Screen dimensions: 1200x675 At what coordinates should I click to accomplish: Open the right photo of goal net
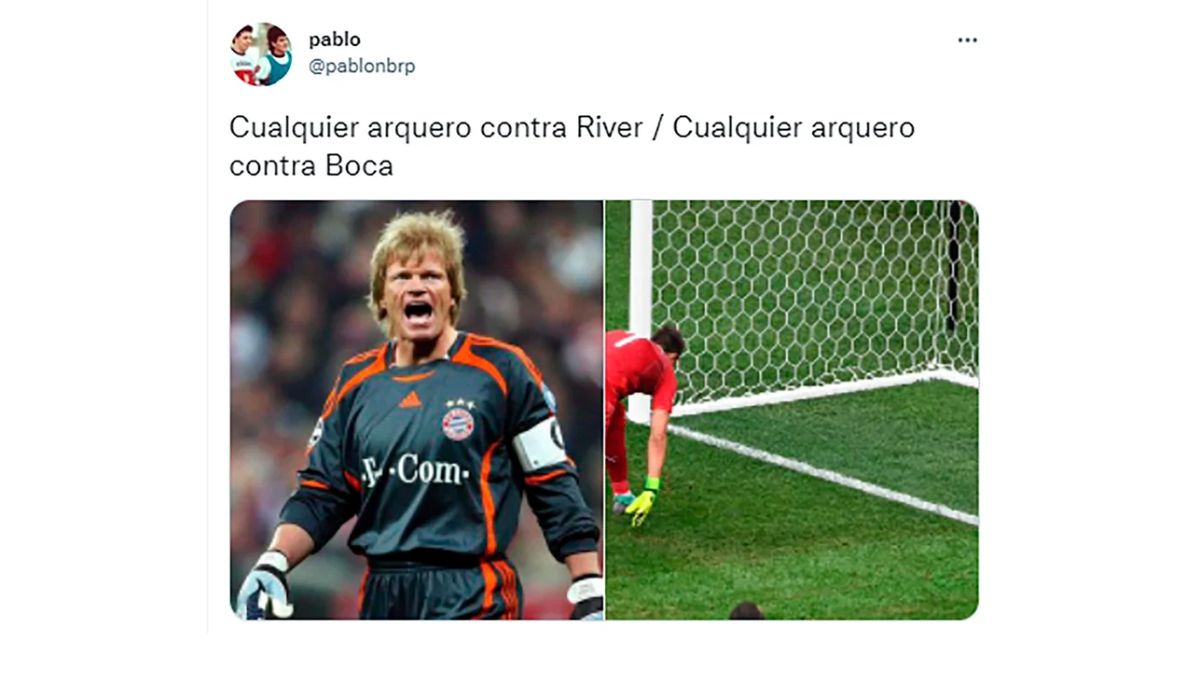pos(792,410)
